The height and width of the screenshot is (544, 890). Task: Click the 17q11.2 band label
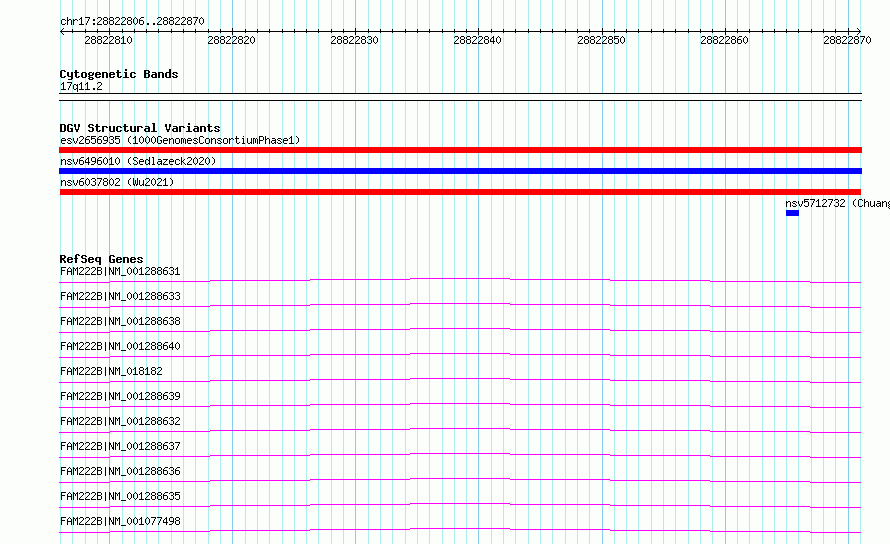[81, 86]
